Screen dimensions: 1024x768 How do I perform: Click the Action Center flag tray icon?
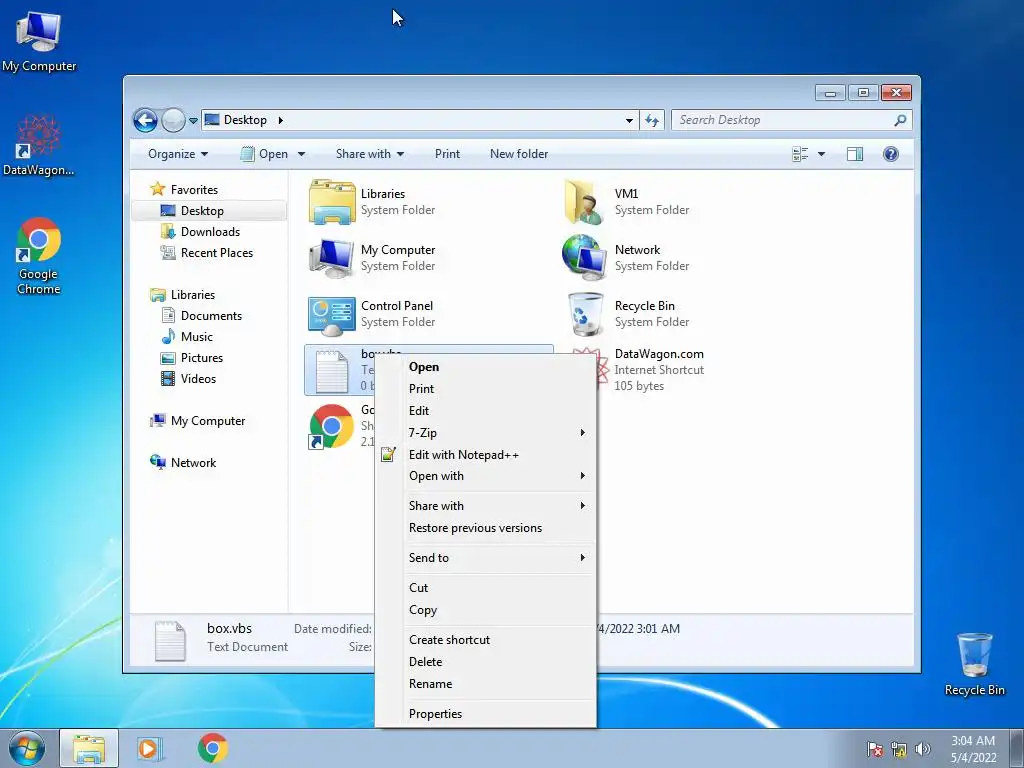(x=874, y=750)
